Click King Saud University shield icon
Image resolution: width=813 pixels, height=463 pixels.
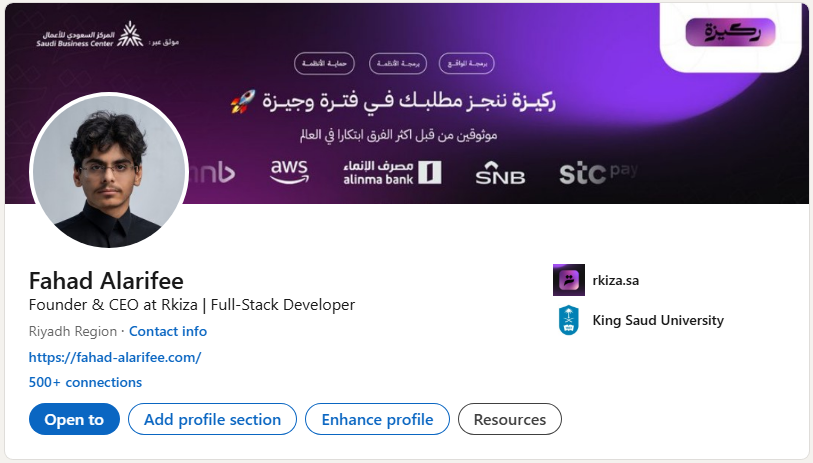click(569, 320)
